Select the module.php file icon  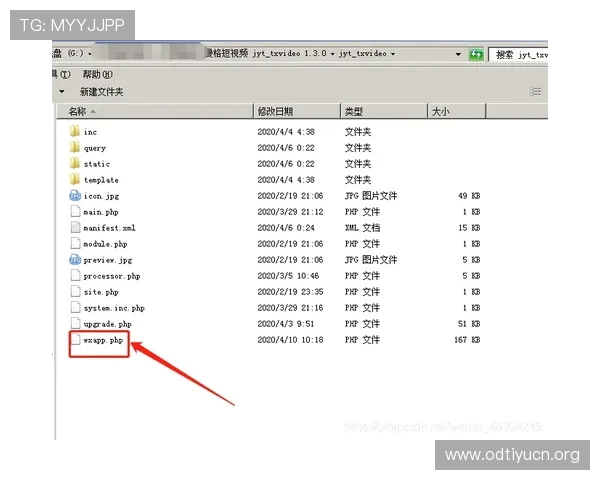pos(75,243)
